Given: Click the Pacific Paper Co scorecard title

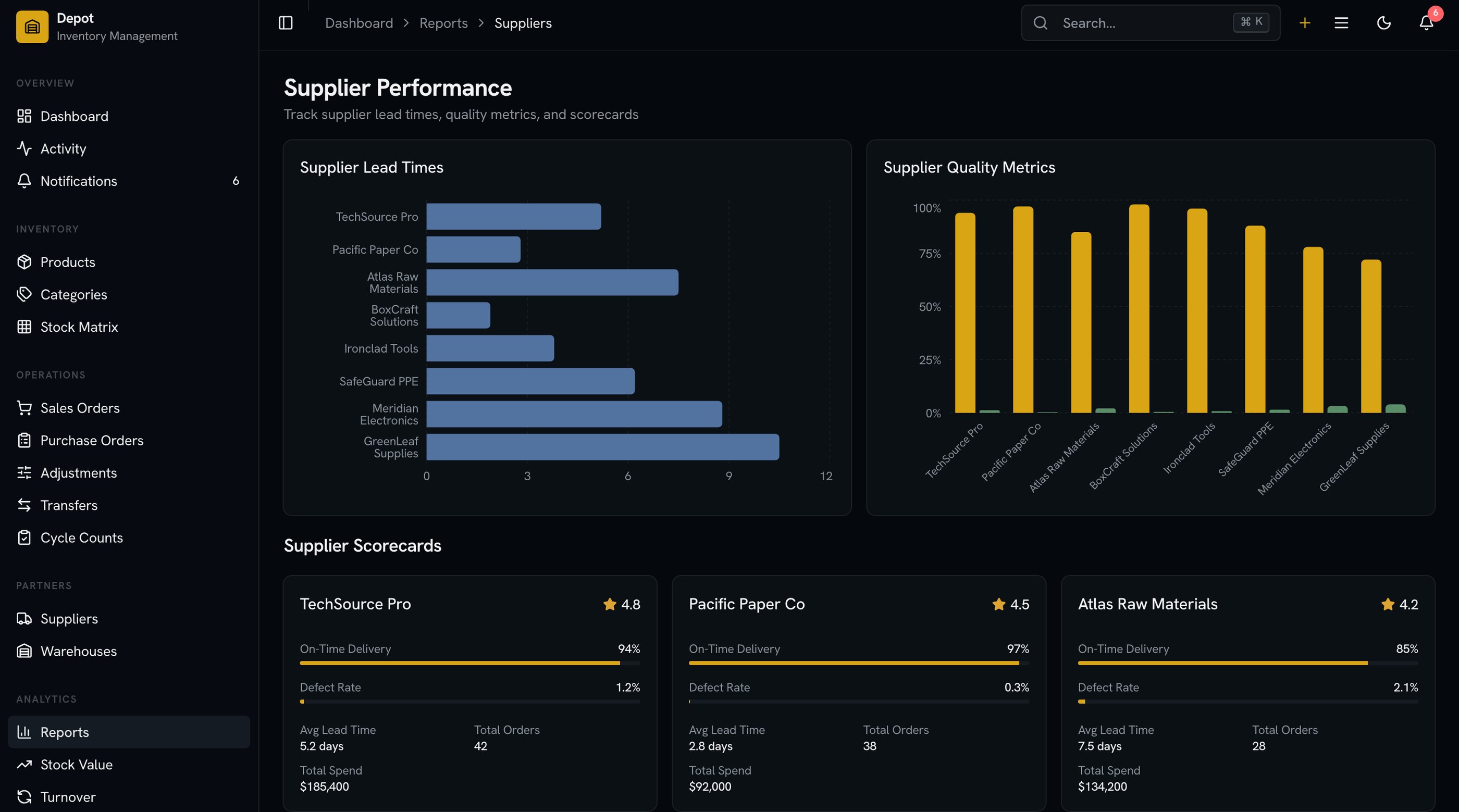Looking at the screenshot, I should coord(747,604).
